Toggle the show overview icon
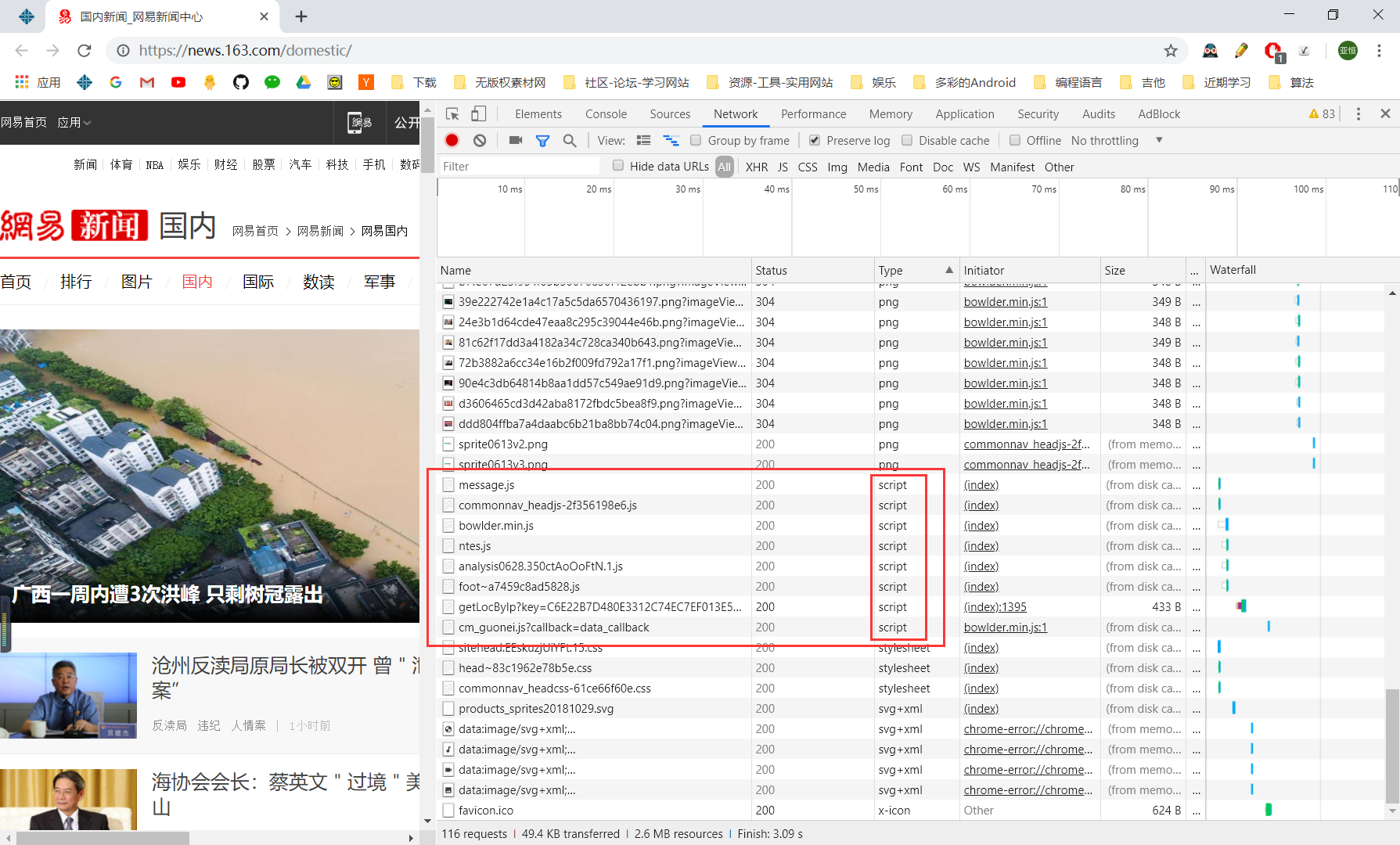The image size is (1400, 845). click(x=671, y=141)
